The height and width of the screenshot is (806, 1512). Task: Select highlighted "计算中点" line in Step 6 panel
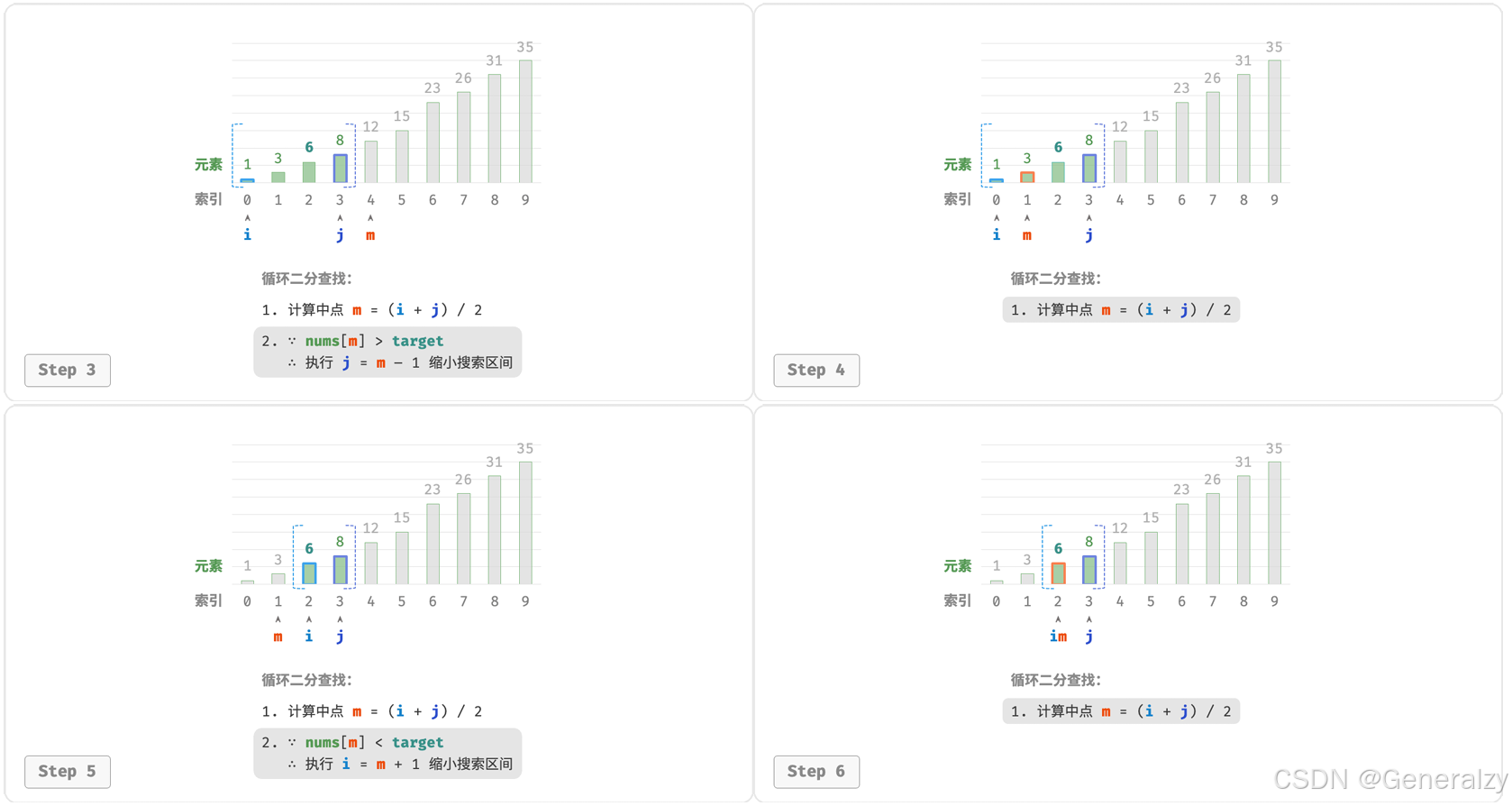click(x=1121, y=711)
